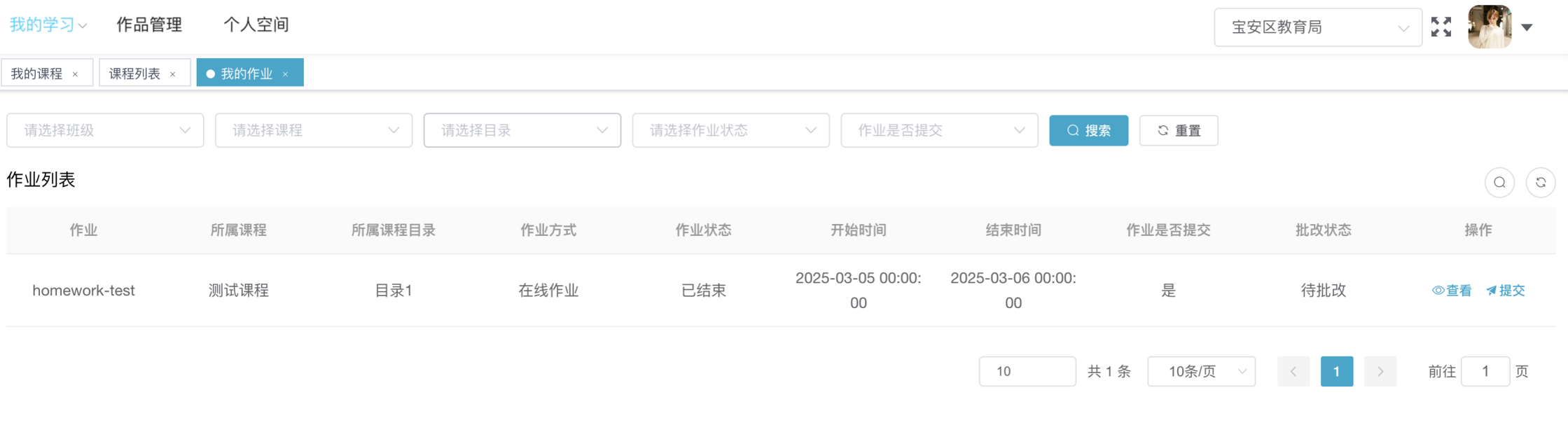Open the 请选择课程 dropdown
Viewport: 1568px width, 446px height.
click(313, 130)
